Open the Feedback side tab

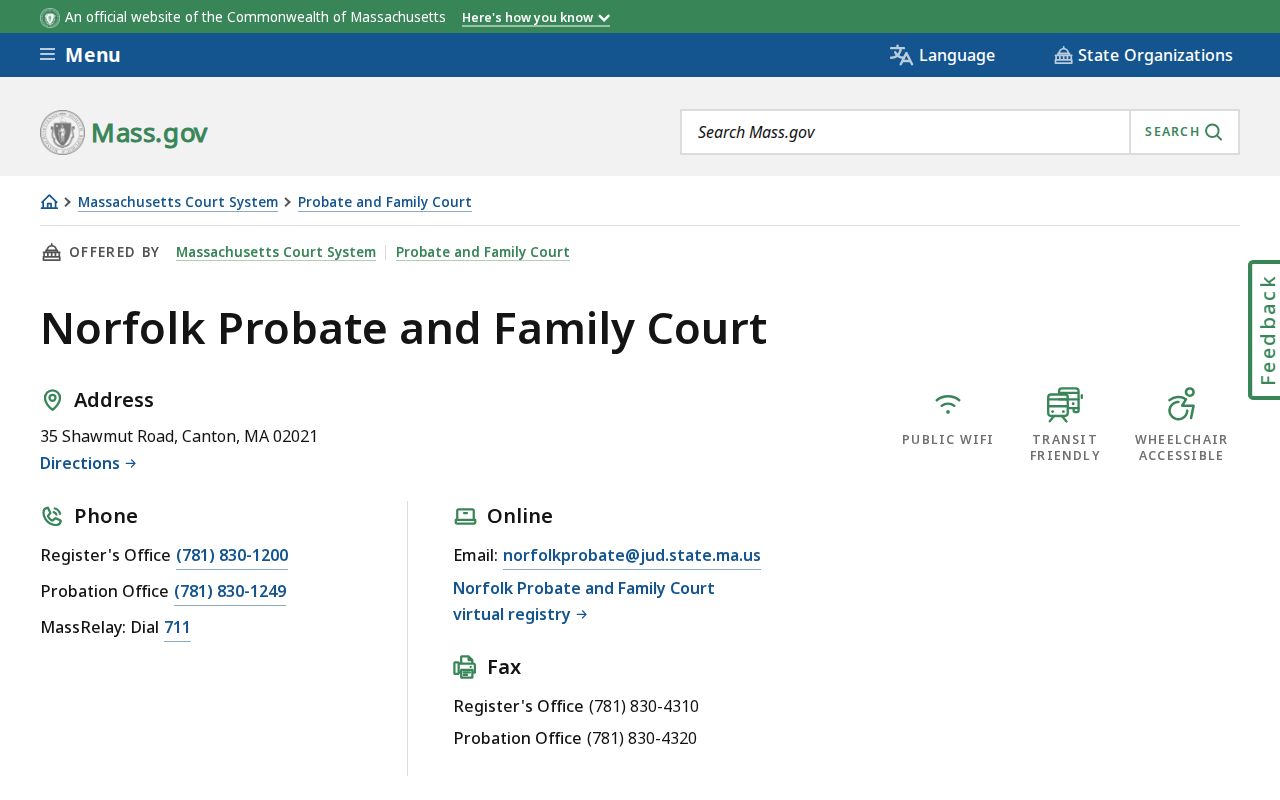click(1265, 330)
